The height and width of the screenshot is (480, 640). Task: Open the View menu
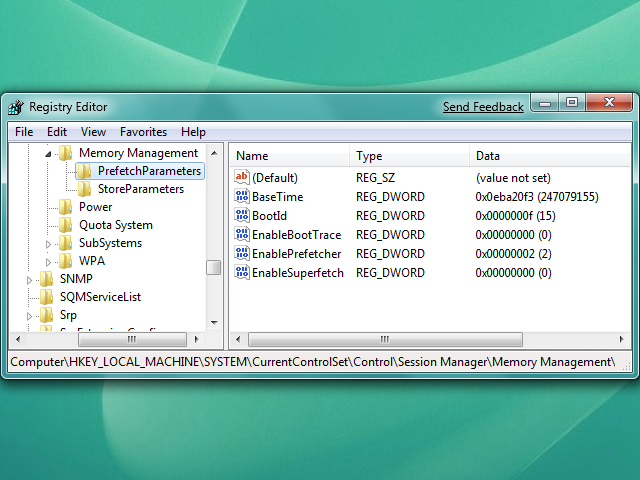click(93, 132)
